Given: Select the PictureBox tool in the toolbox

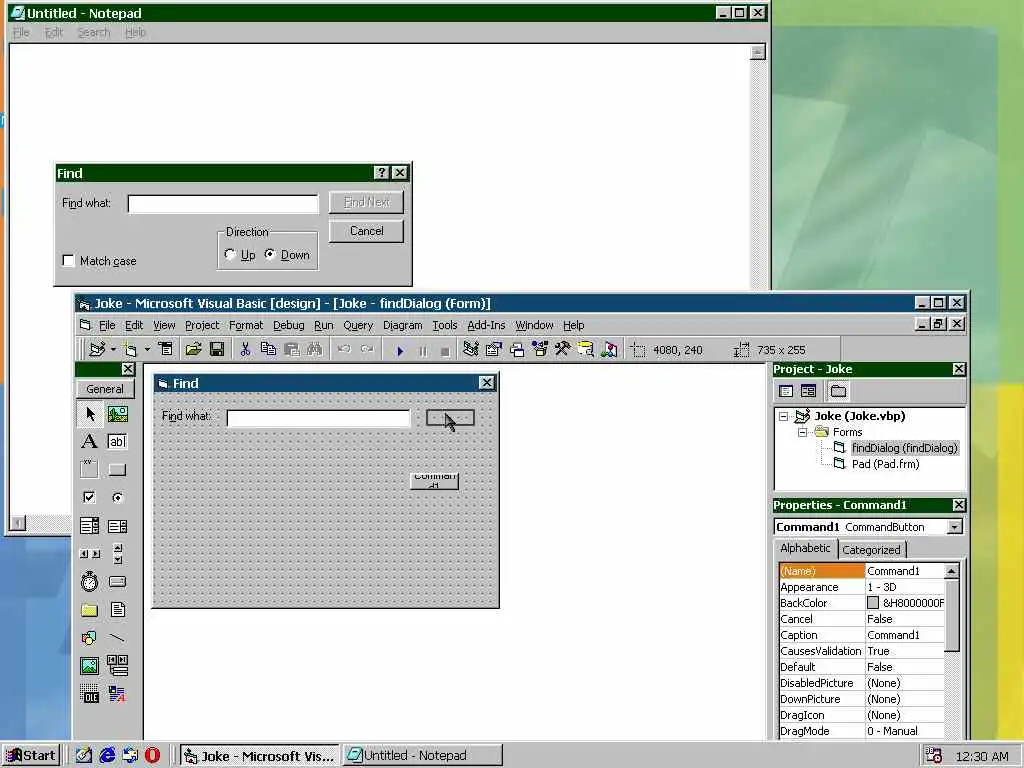Looking at the screenshot, I should [118, 413].
